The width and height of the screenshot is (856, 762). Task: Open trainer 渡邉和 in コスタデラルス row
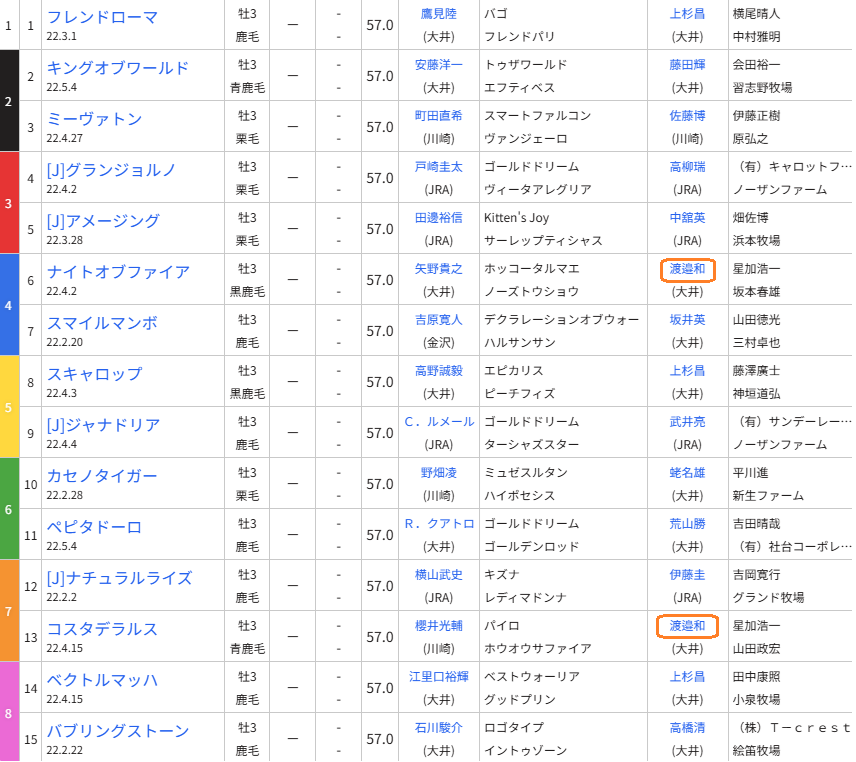click(x=687, y=626)
